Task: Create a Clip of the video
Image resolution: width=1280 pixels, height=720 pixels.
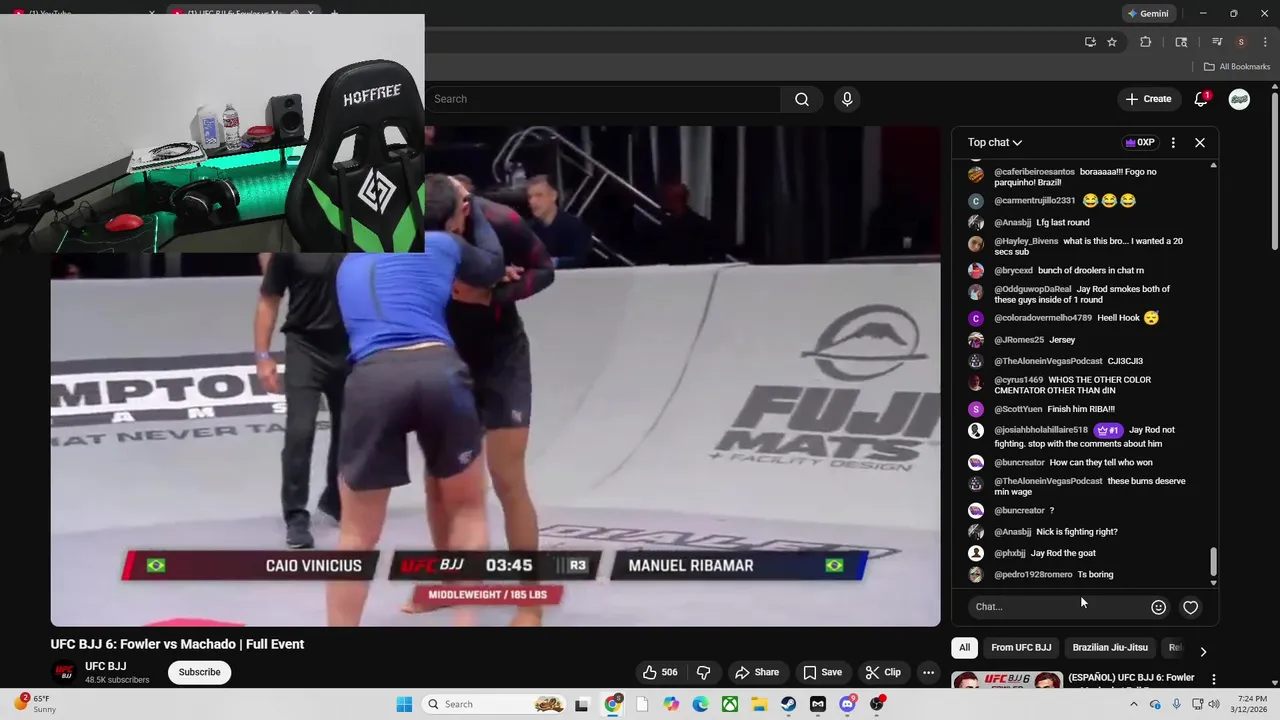Action: [883, 672]
